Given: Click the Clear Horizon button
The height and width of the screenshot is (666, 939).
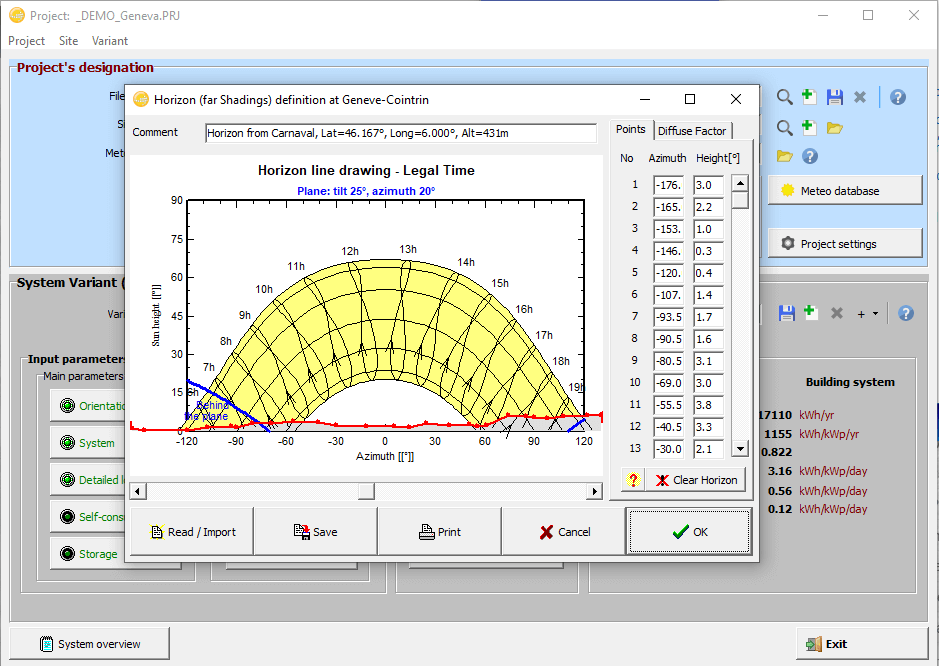Looking at the screenshot, I should click(x=697, y=480).
